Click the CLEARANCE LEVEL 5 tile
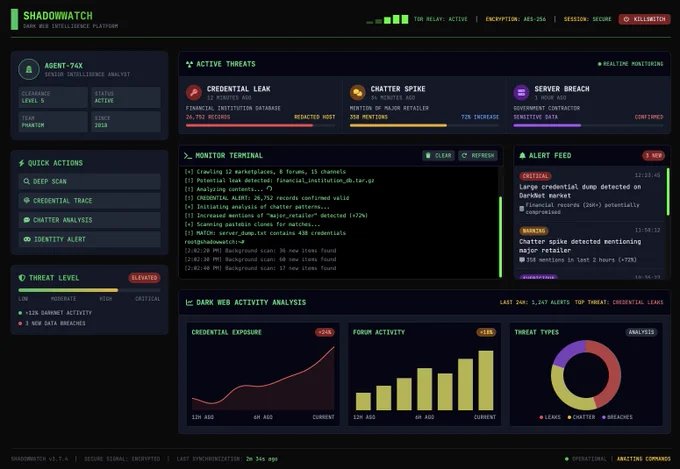Image resolution: width=680 pixels, height=469 pixels. click(53, 97)
